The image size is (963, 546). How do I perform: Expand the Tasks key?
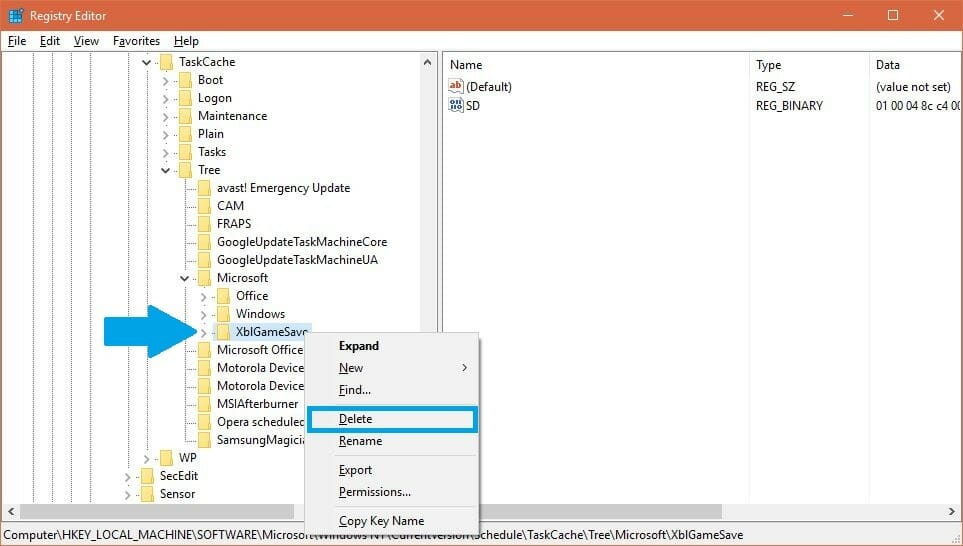click(x=165, y=152)
